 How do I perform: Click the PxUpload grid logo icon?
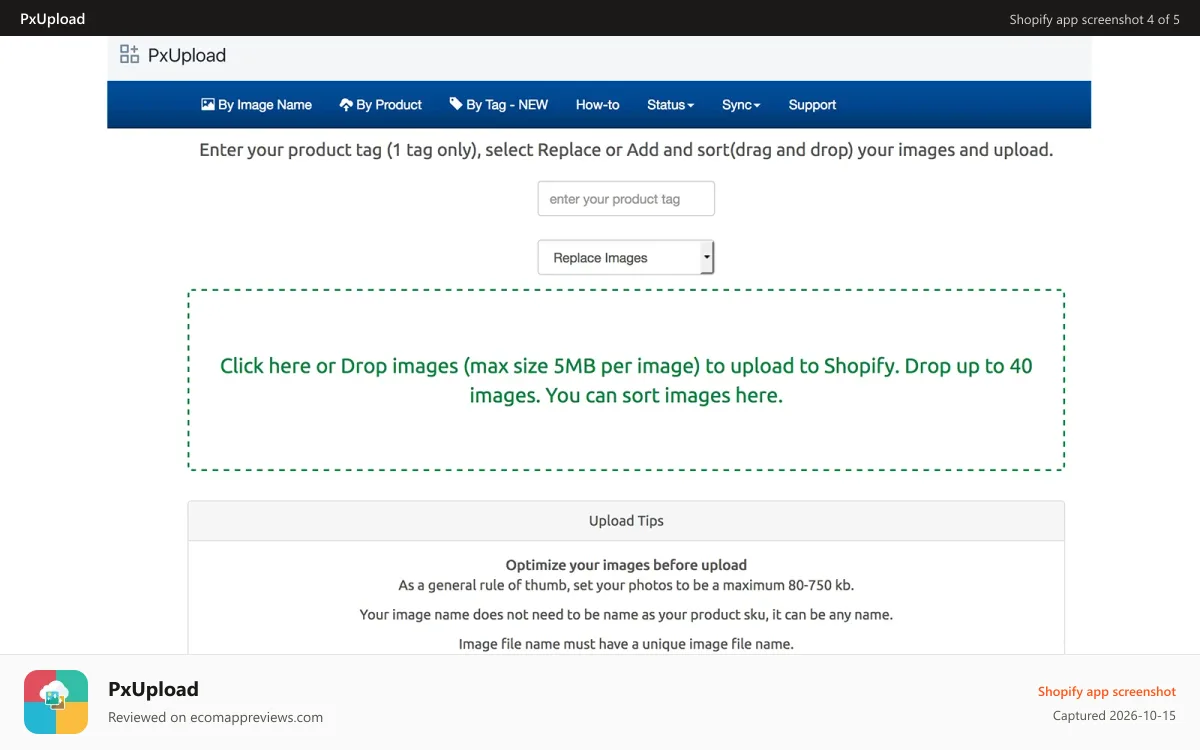(129, 55)
